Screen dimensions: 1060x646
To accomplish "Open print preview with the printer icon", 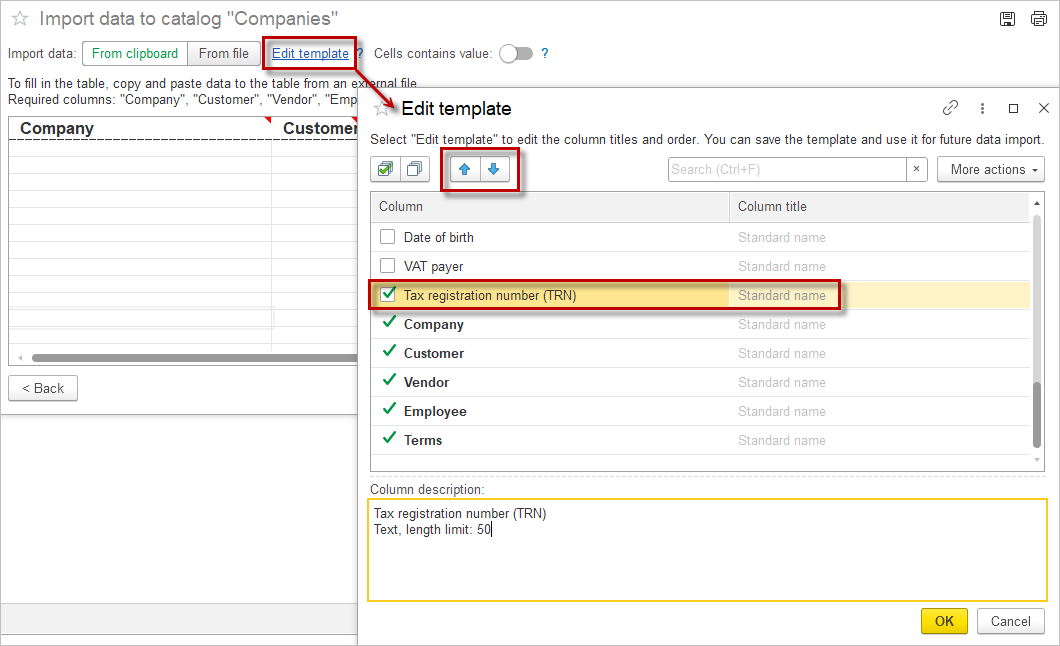I will (1038, 18).
